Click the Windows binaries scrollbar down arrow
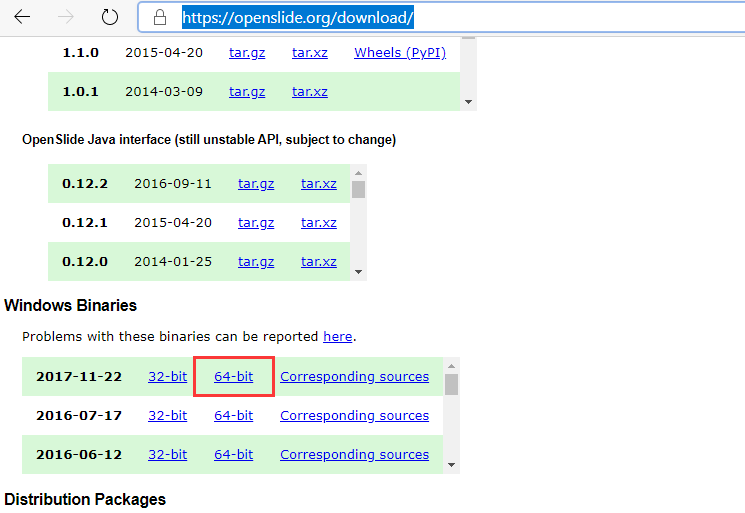The height and width of the screenshot is (513, 745). (451, 465)
